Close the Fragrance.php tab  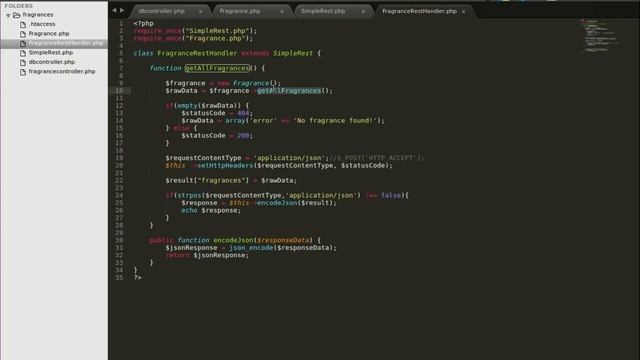tap(282, 12)
